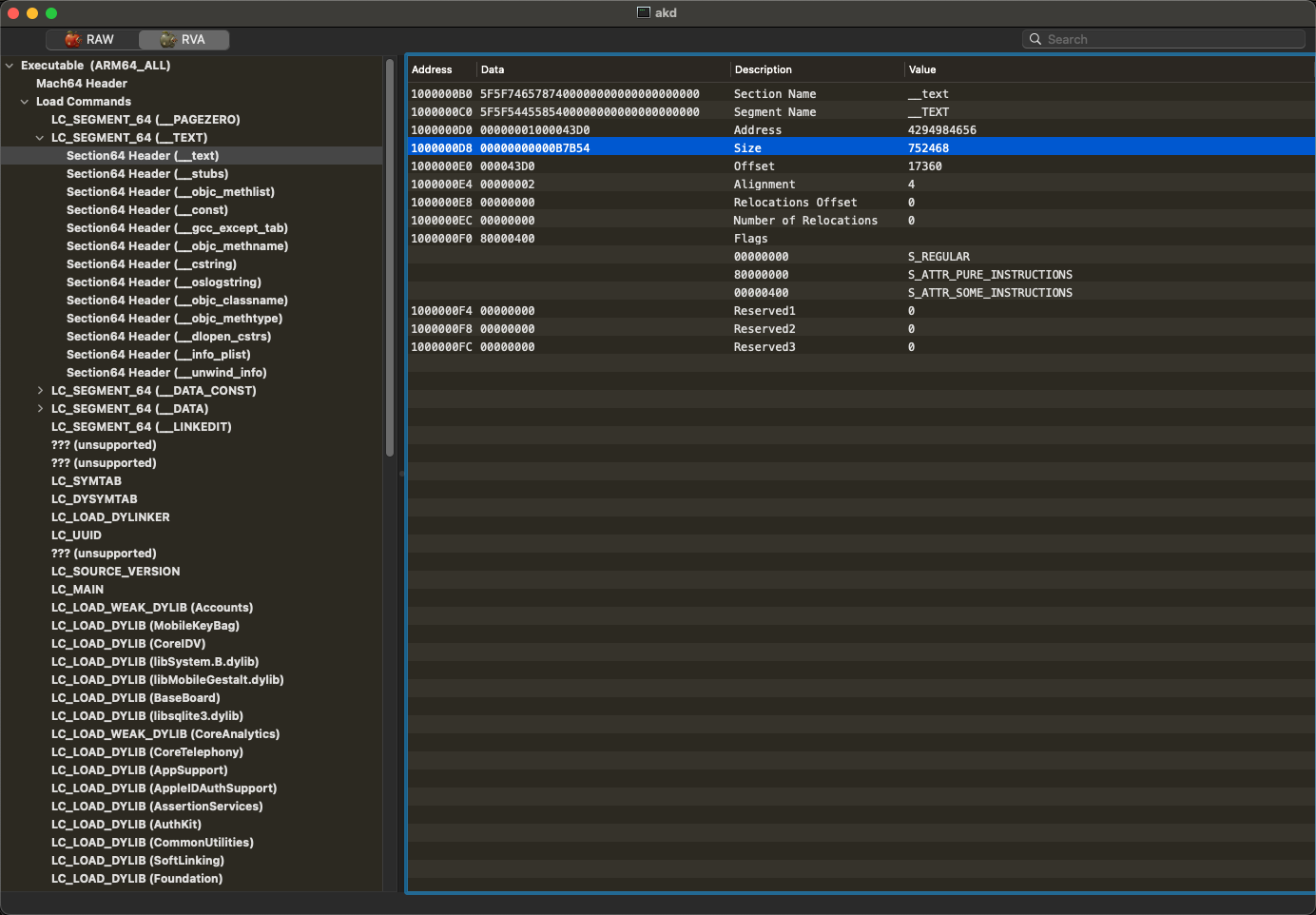
Task: Select Section64 Header (__text)
Action: click(143, 156)
